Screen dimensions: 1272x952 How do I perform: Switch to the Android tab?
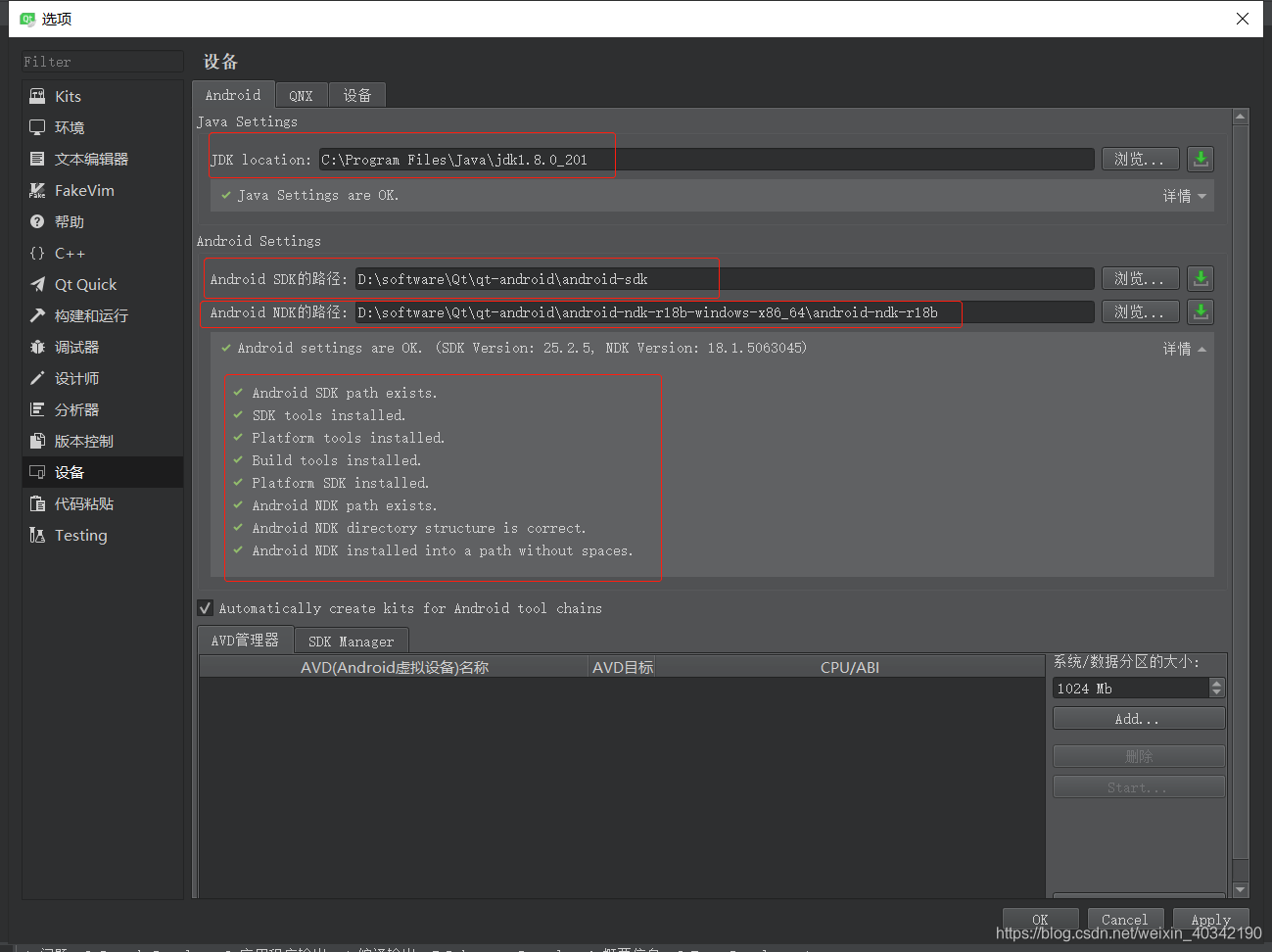tap(233, 95)
